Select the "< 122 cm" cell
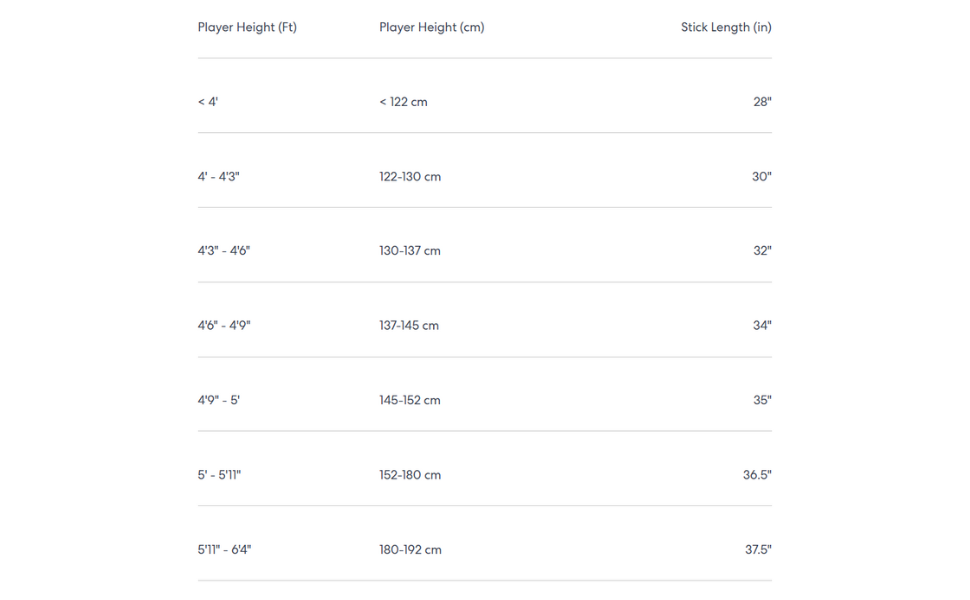 click(403, 102)
